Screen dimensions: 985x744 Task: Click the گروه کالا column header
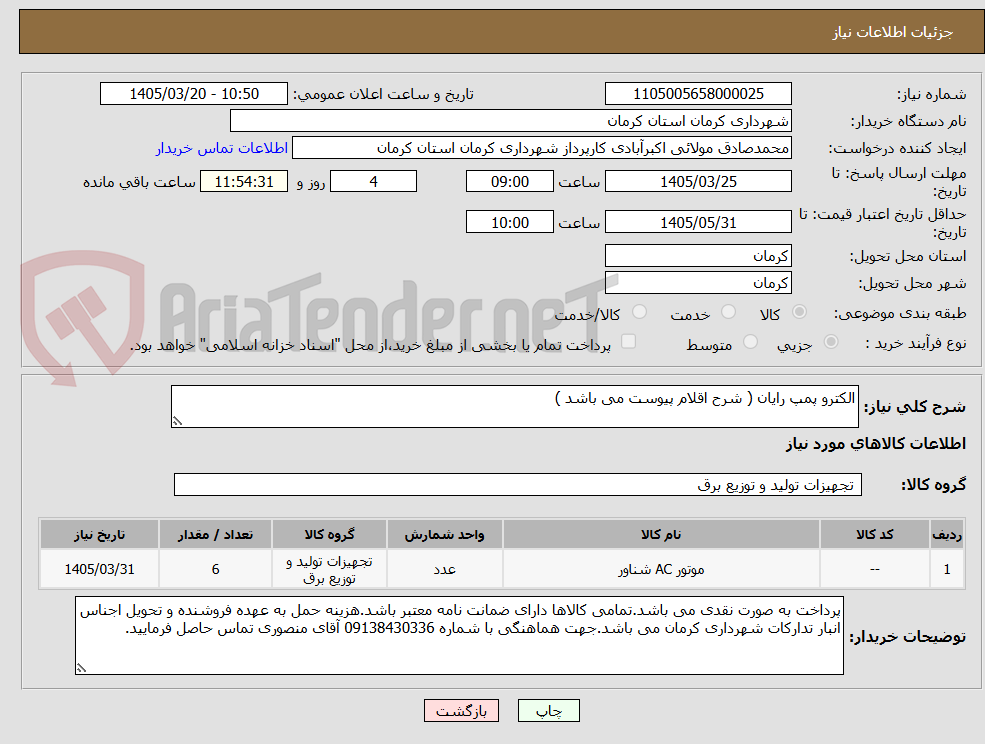click(329, 534)
